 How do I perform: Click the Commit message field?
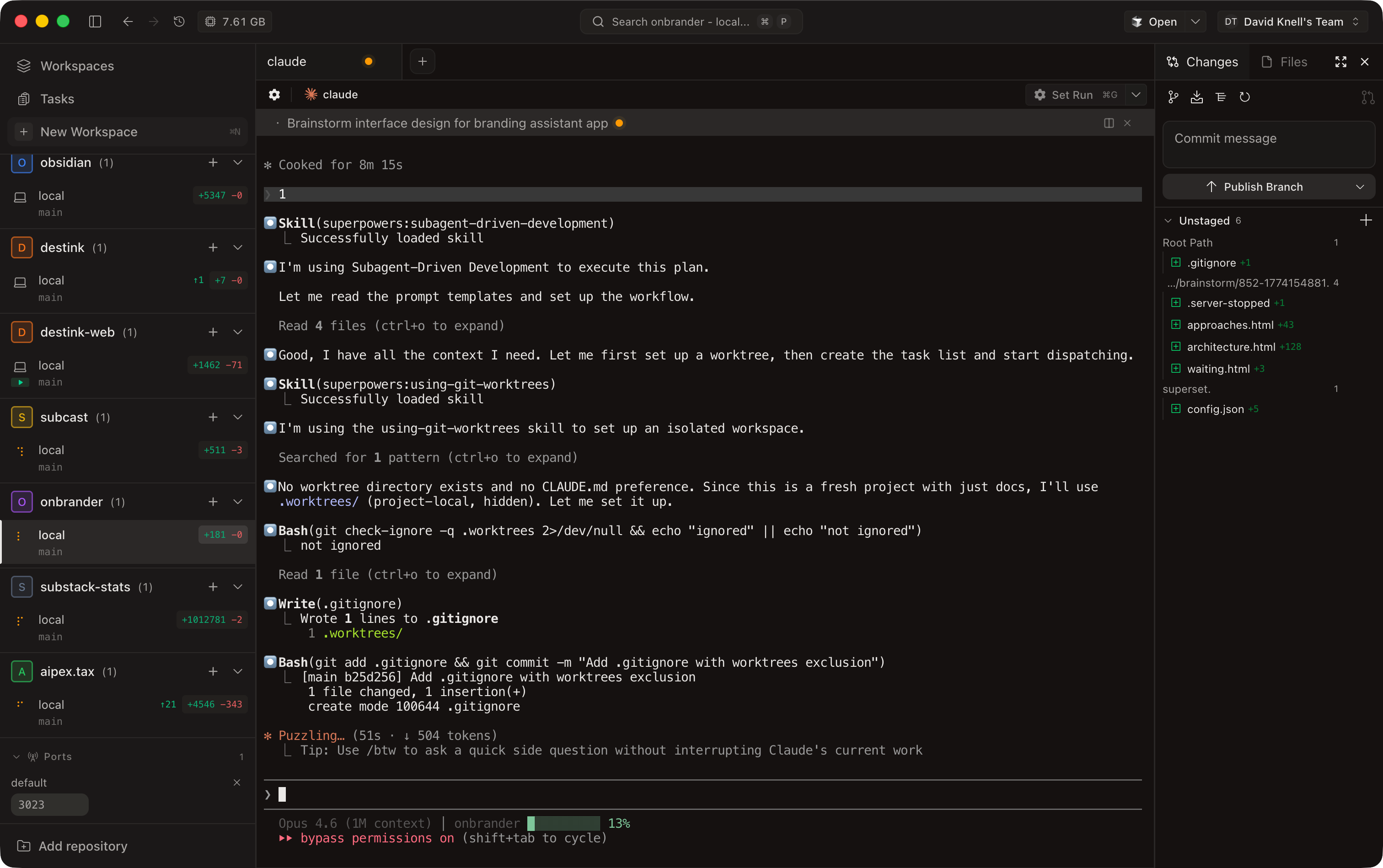click(x=1268, y=144)
